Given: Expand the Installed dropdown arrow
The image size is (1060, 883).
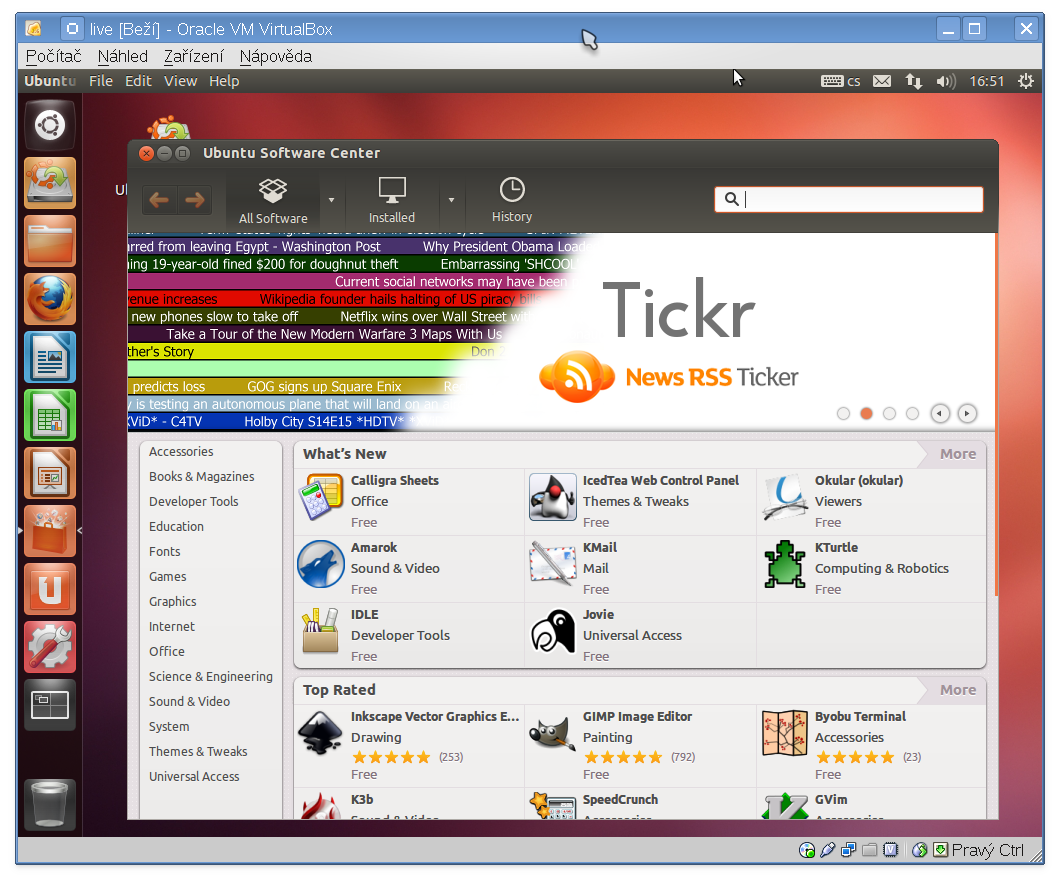Looking at the screenshot, I should [451, 200].
